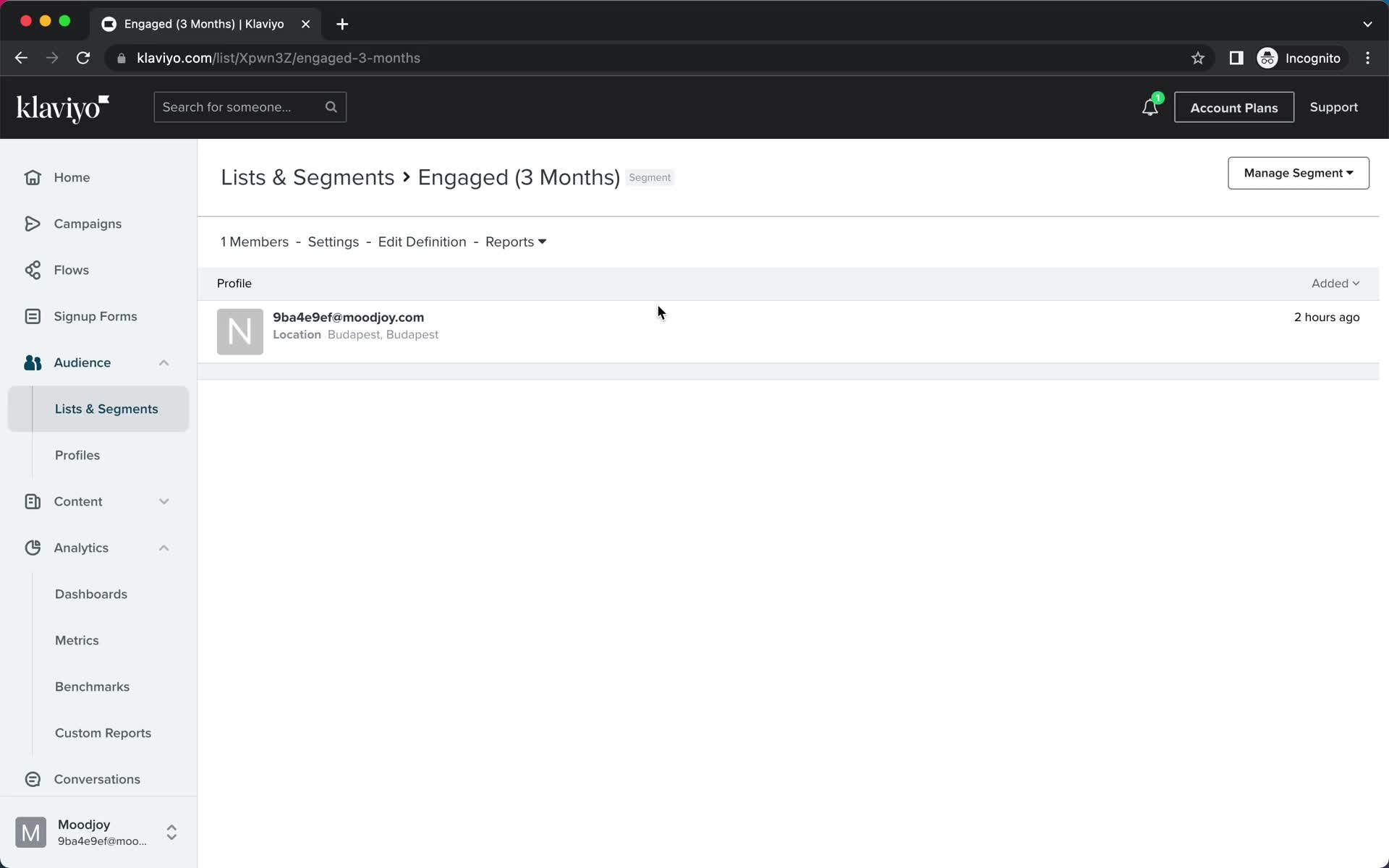1389x868 pixels.
Task: Open Analytics section via sidebar icon
Action: 33,547
